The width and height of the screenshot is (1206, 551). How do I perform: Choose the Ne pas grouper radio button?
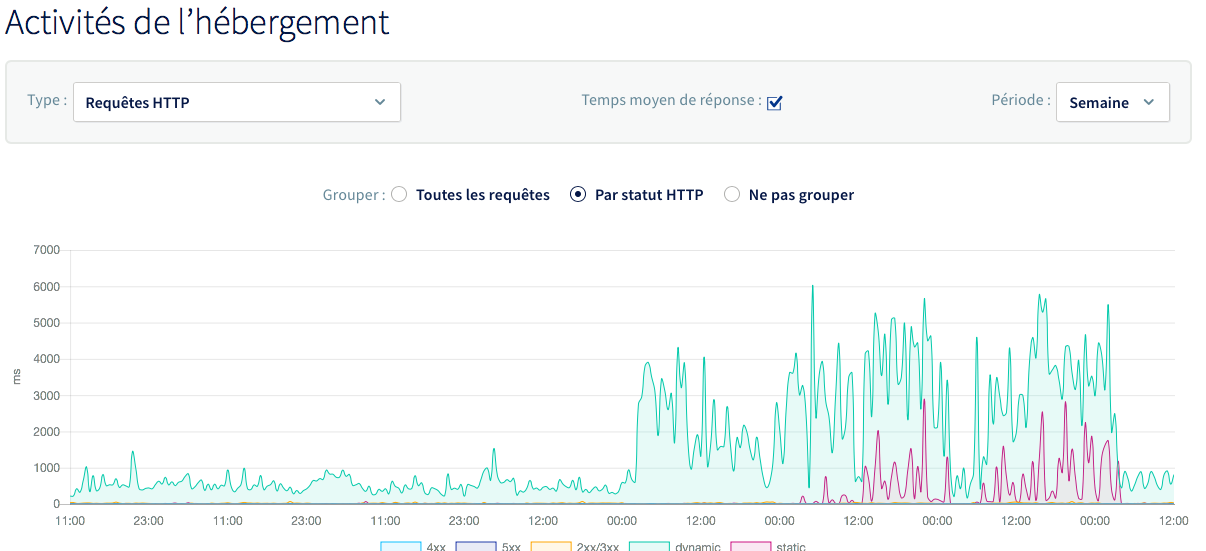click(732, 195)
